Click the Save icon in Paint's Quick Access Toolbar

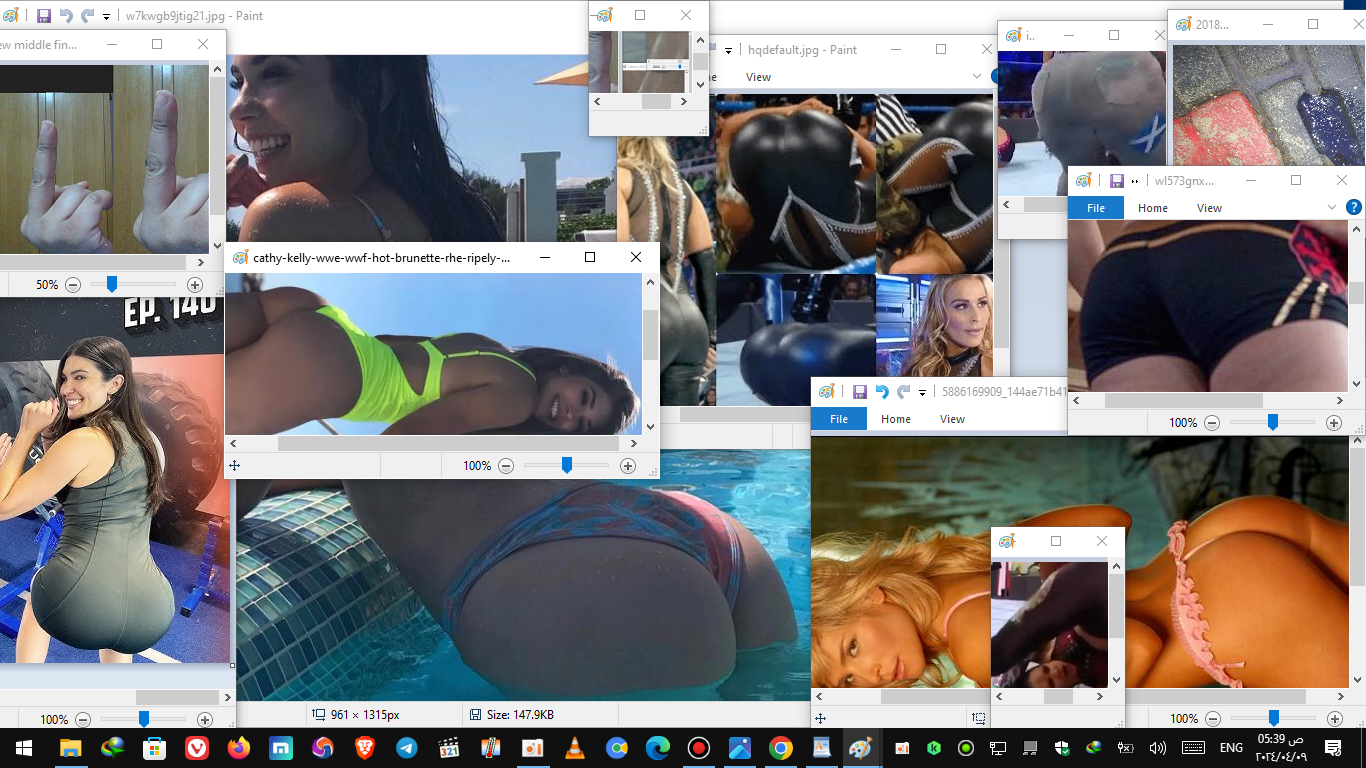(42, 15)
